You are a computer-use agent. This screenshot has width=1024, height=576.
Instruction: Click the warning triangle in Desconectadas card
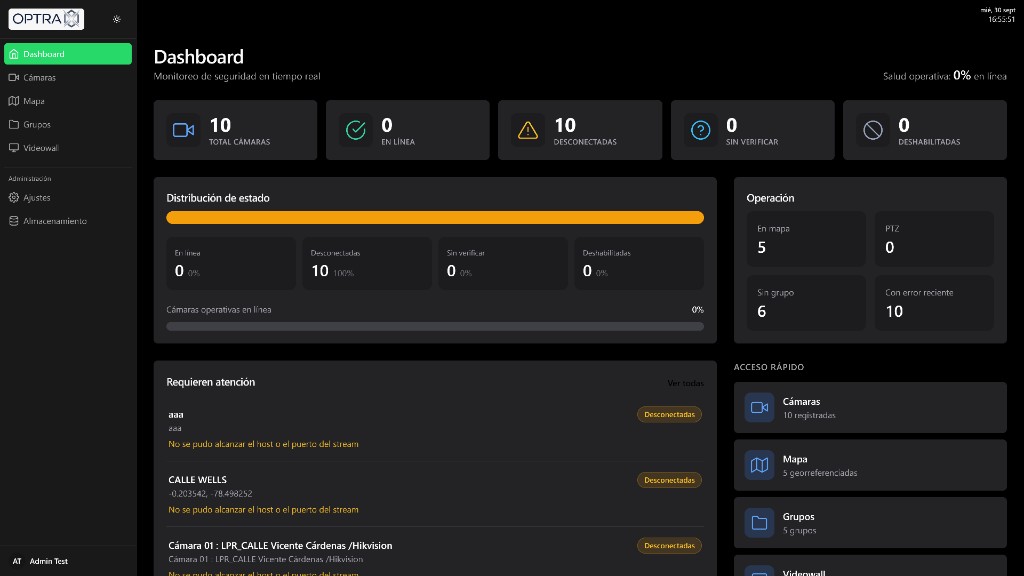[x=528, y=130]
